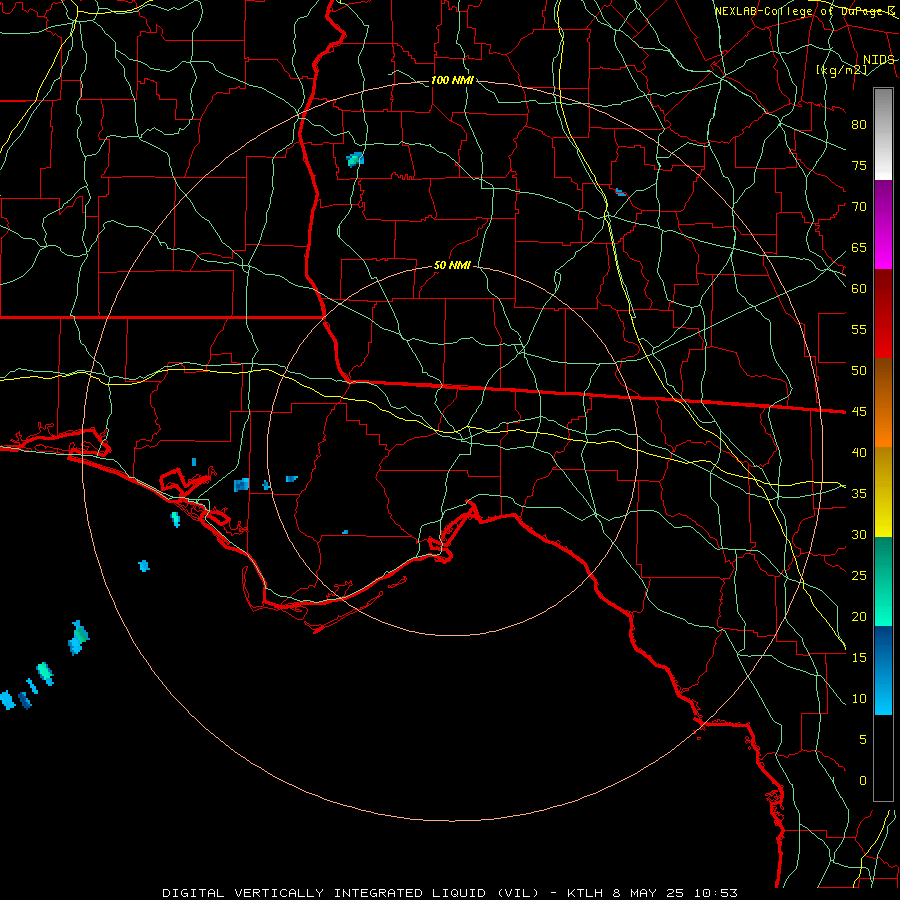
Task: Click the 50 value on the VIL scale
Action: (x=859, y=371)
